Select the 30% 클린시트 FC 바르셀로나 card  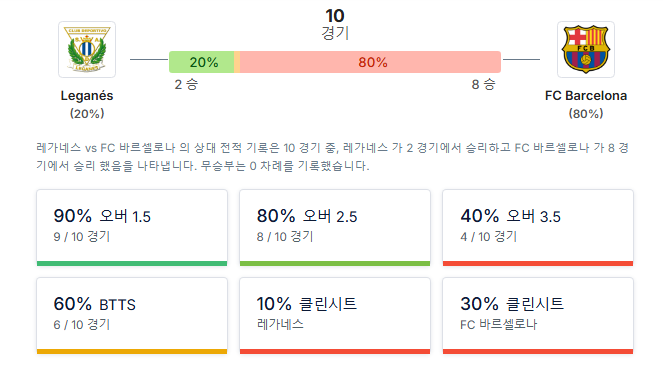pos(538,315)
